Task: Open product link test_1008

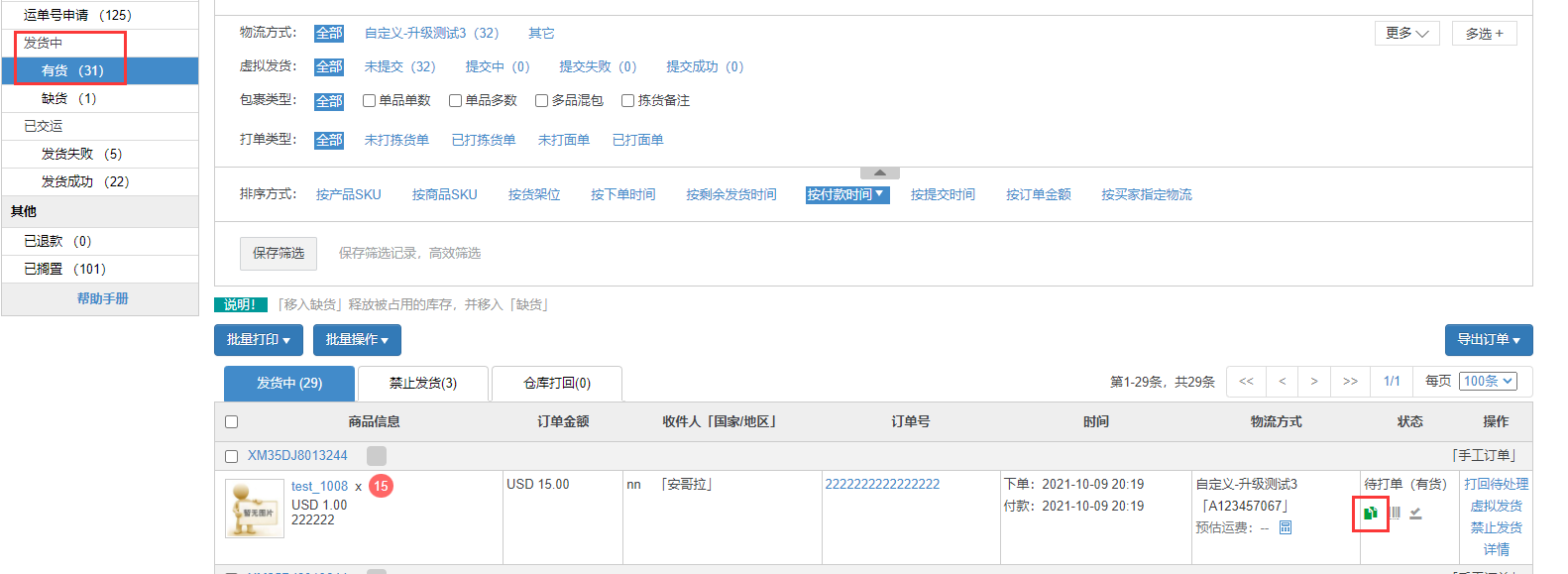Action: click(319, 487)
